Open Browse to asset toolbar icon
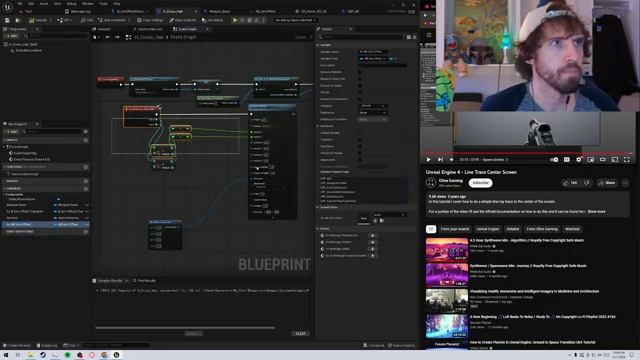The height and width of the screenshot is (360, 640). 18,20
